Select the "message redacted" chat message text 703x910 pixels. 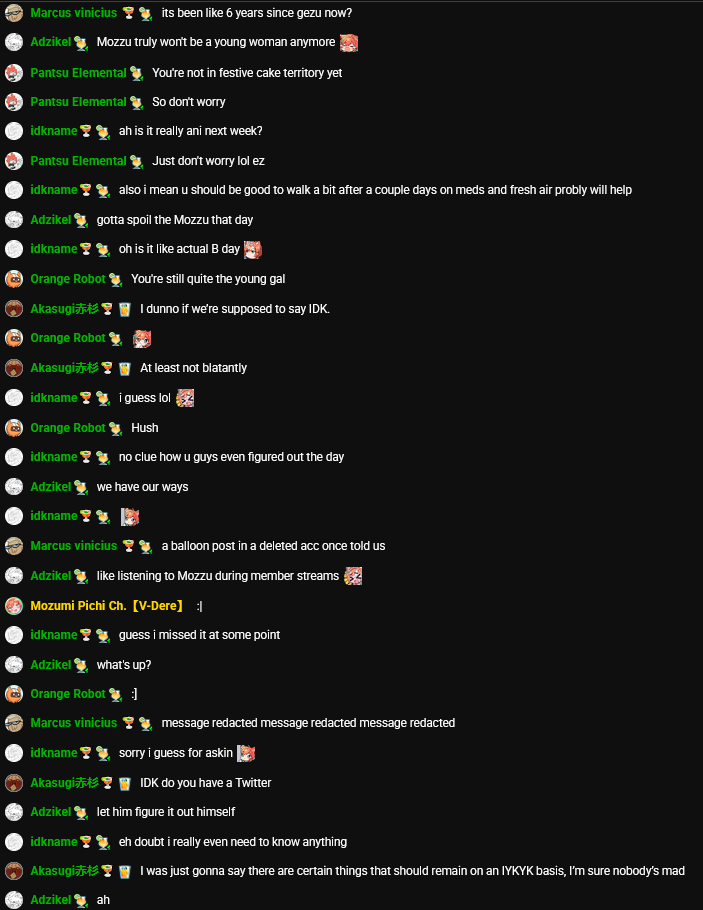[308, 723]
